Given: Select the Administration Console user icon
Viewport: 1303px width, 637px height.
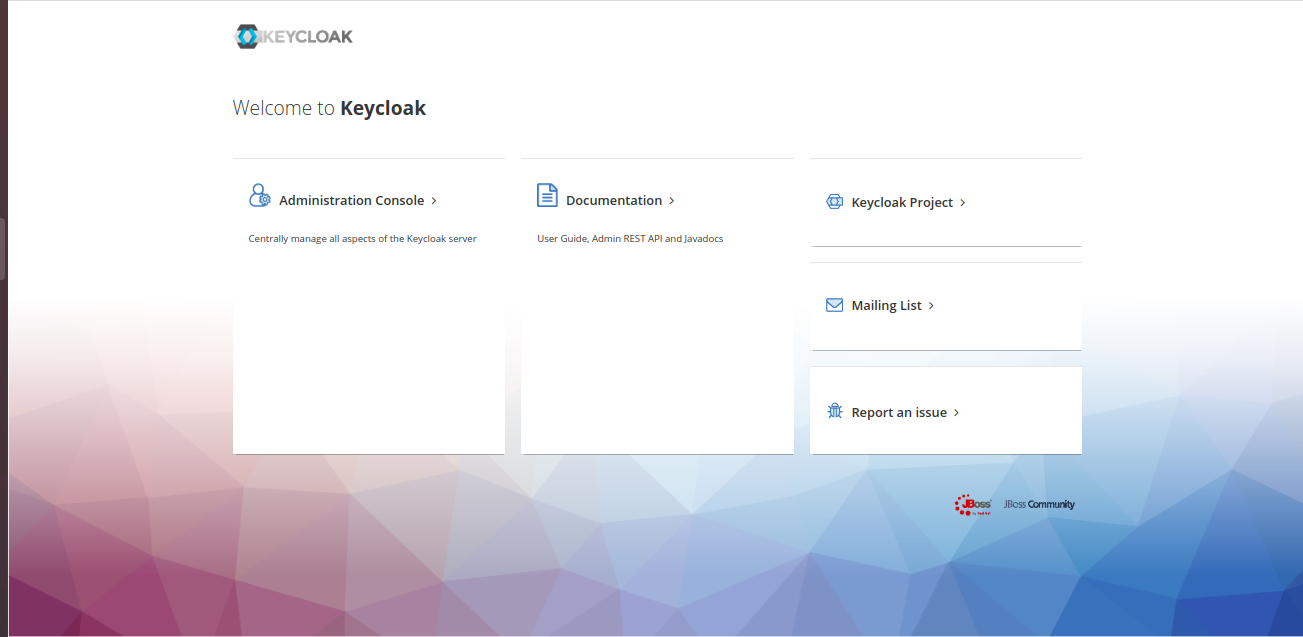Looking at the screenshot, I should pos(259,195).
